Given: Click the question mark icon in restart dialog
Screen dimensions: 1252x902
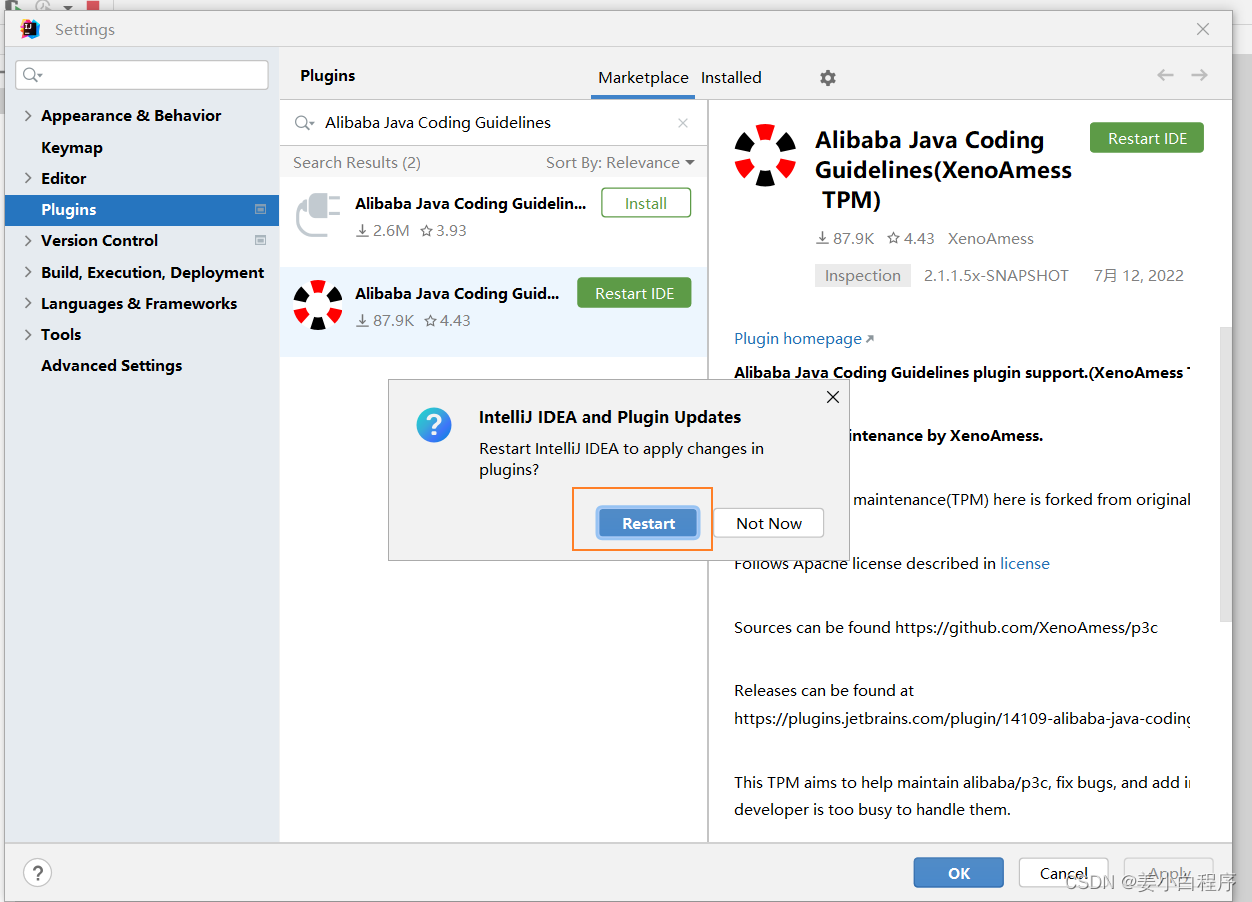Looking at the screenshot, I should (434, 425).
